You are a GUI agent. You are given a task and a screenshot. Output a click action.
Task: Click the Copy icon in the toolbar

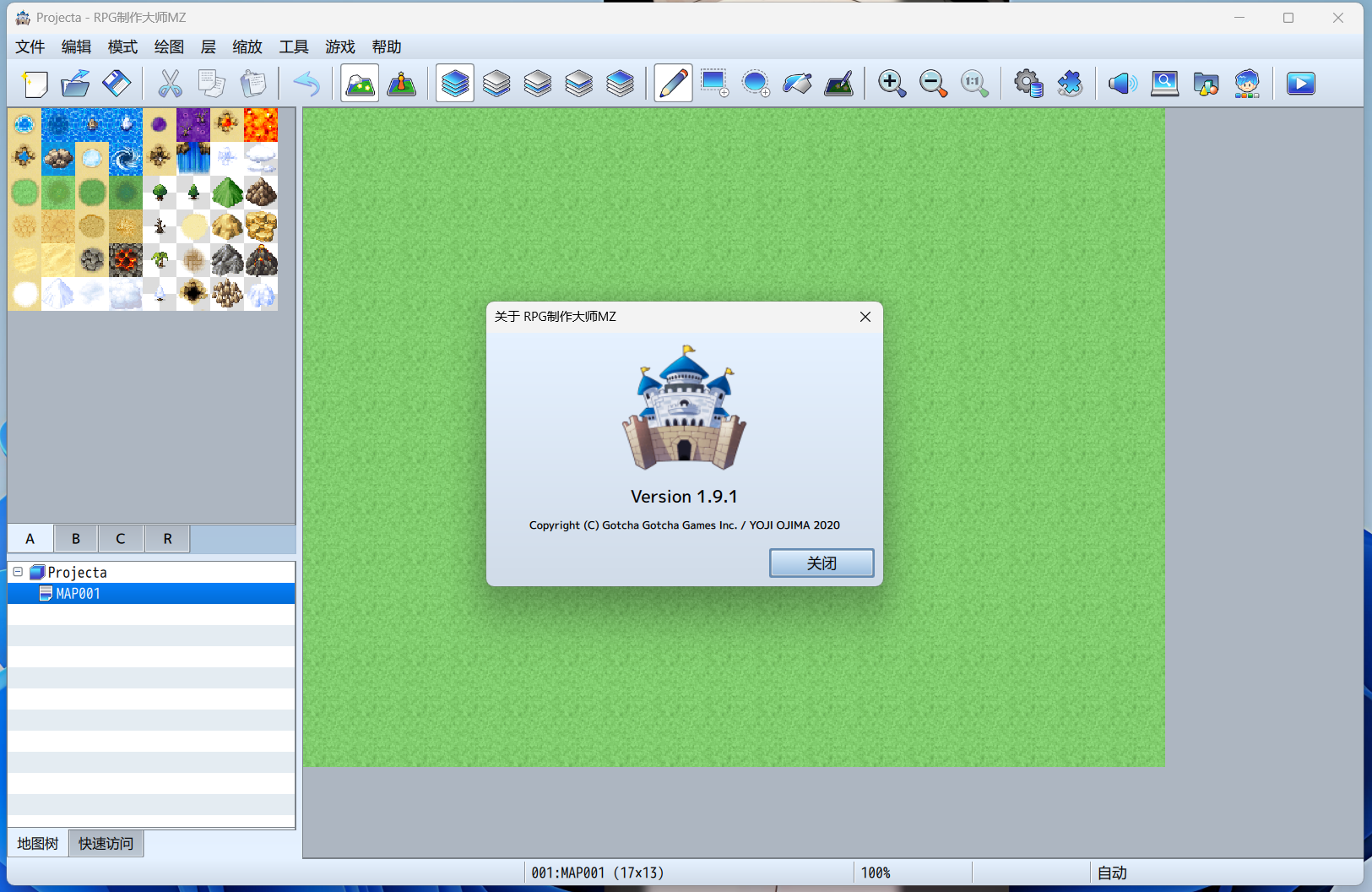pyautogui.click(x=211, y=84)
